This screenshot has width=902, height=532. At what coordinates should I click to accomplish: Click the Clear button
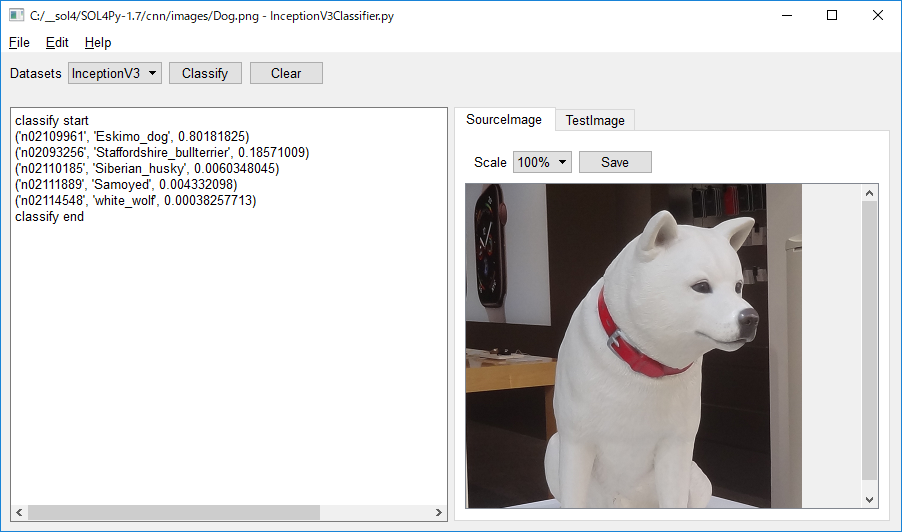pos(286,73)
